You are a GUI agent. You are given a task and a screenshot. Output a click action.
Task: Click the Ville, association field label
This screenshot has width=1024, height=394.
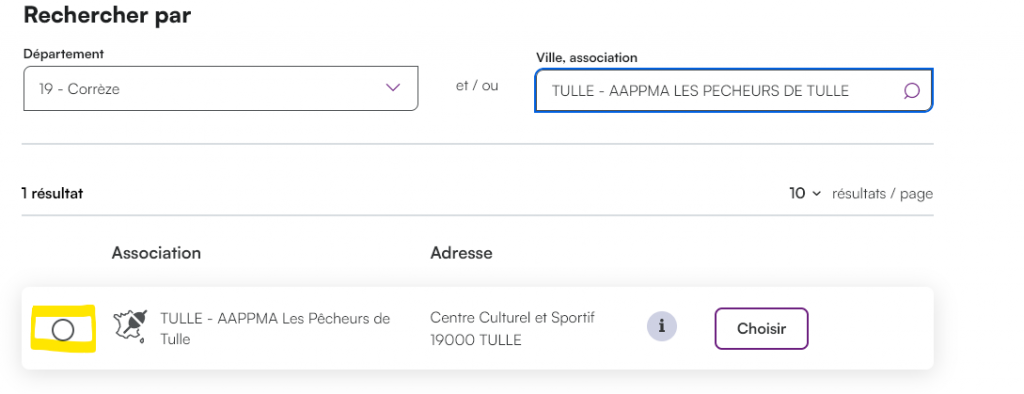(586, 57)
